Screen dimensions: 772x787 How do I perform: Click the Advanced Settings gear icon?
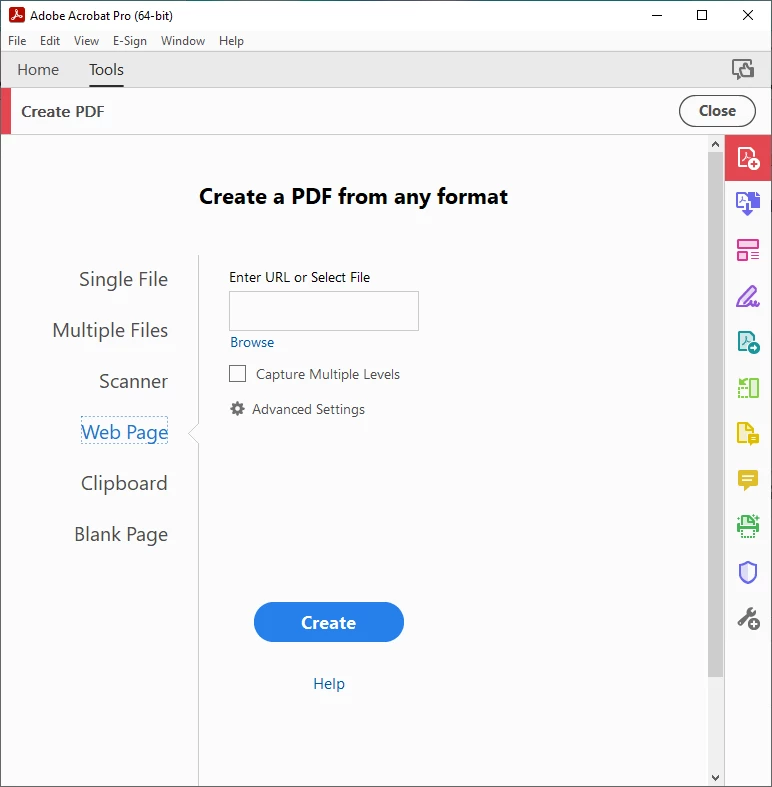click(237, 409)
